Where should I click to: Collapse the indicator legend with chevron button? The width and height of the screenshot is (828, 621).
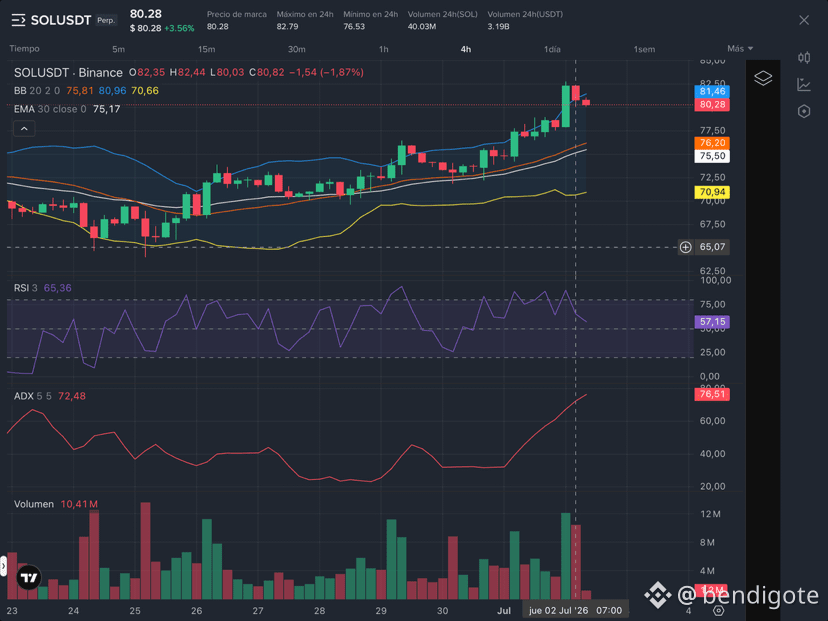[x=24, y=128]
